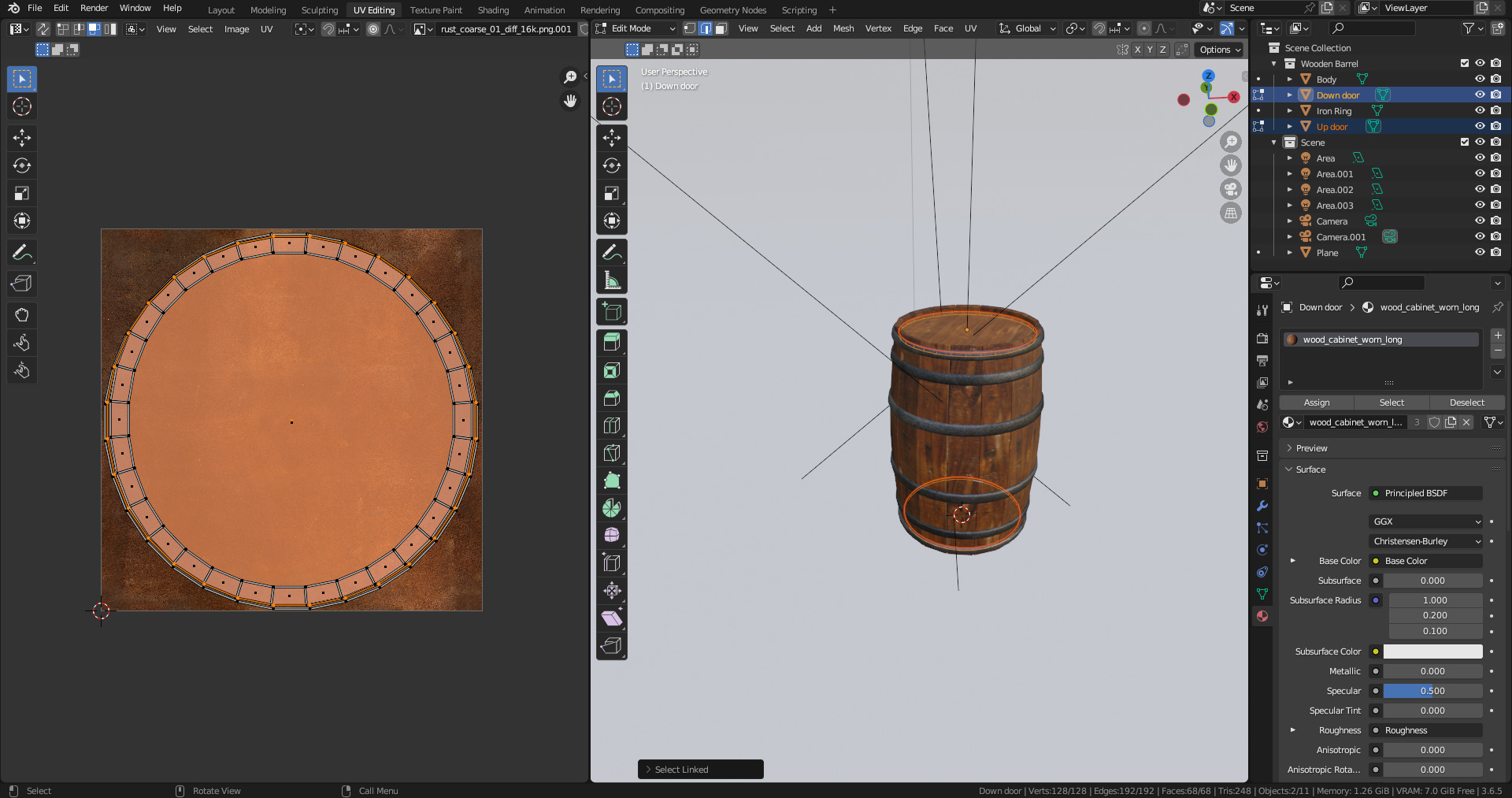Select the Extrude Region tool

[612, 343]
